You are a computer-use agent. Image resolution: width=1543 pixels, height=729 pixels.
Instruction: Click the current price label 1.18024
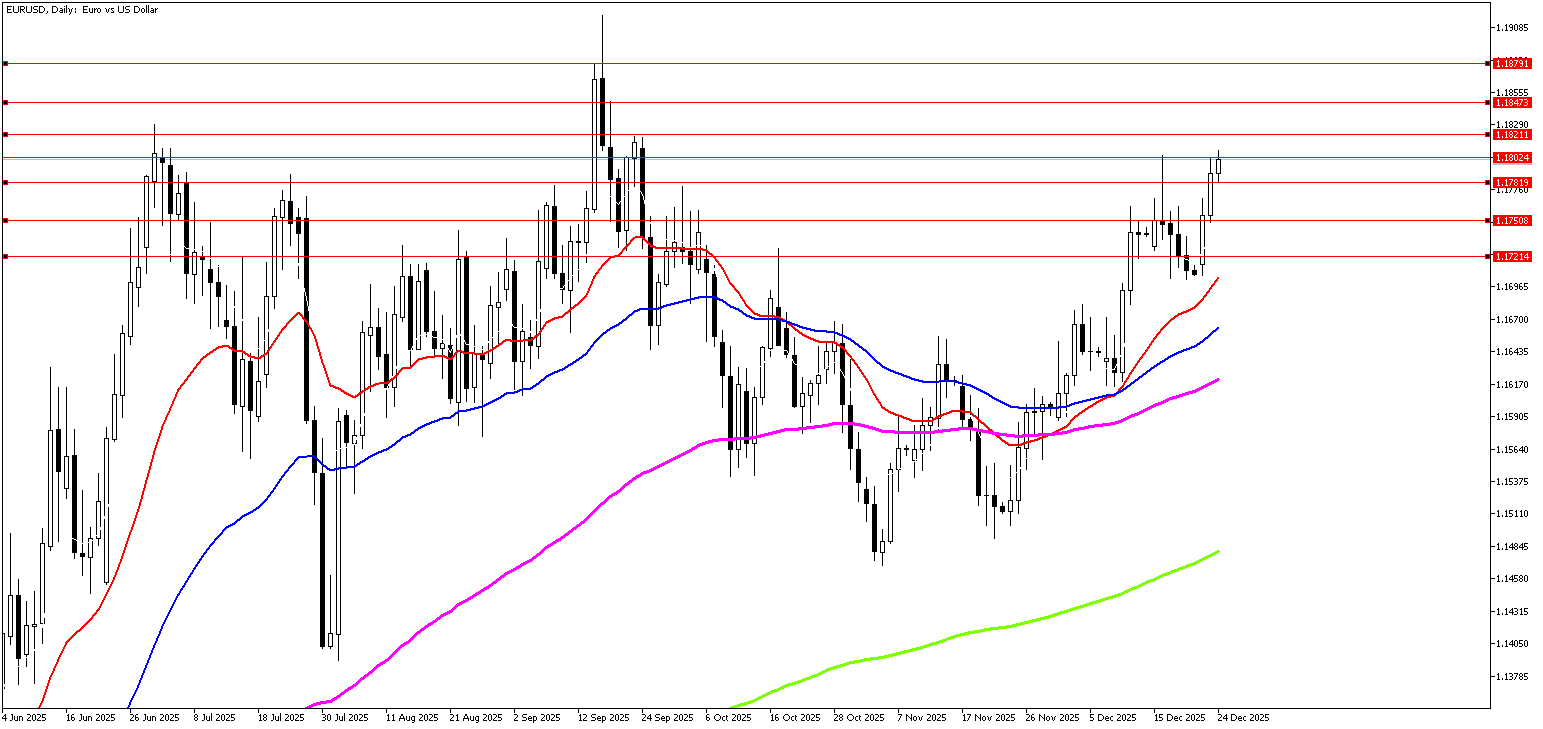pyautogui.click(x=1512, y=158)
